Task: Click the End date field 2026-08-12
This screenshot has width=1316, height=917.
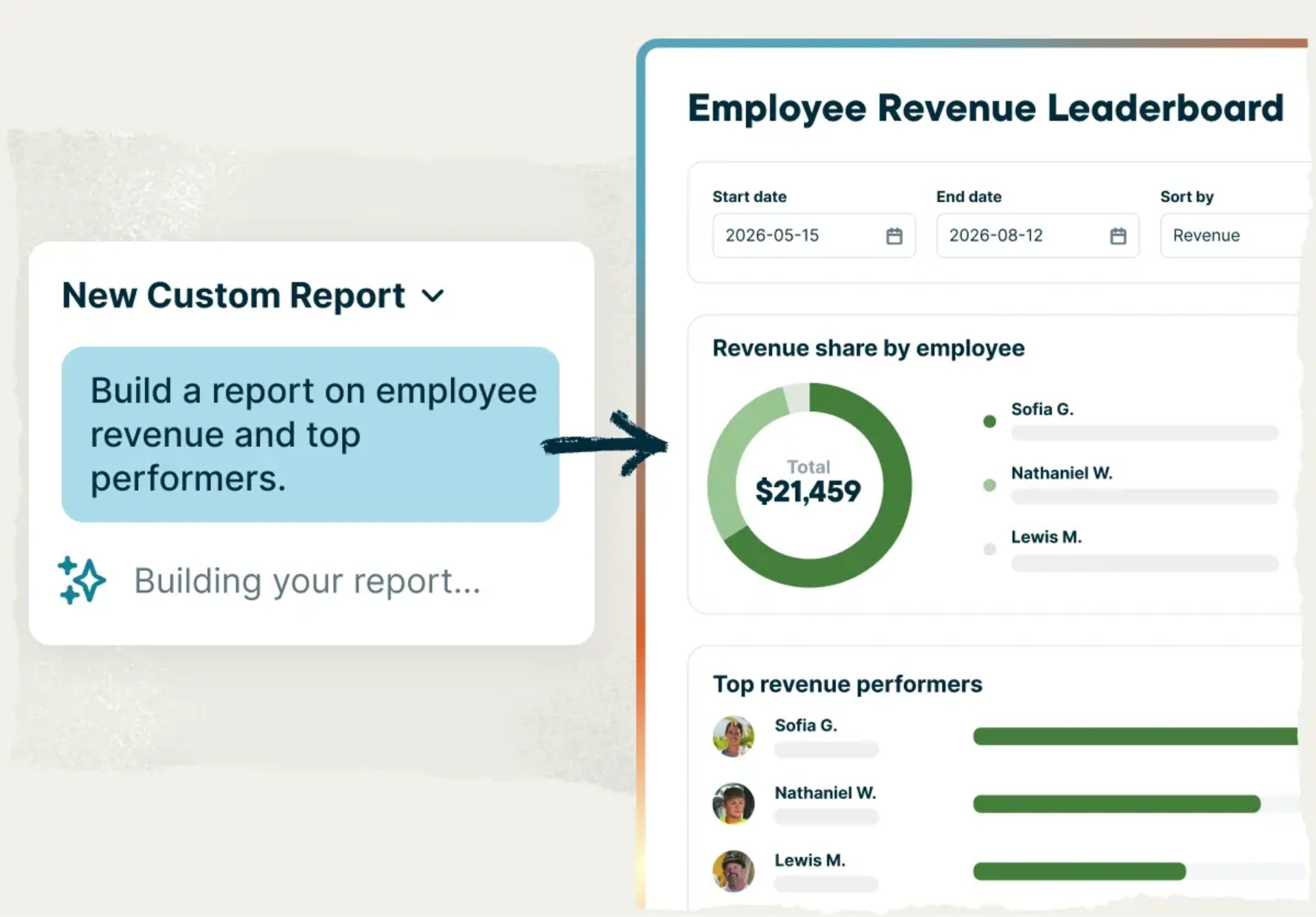Action: tap(1037, 236)
